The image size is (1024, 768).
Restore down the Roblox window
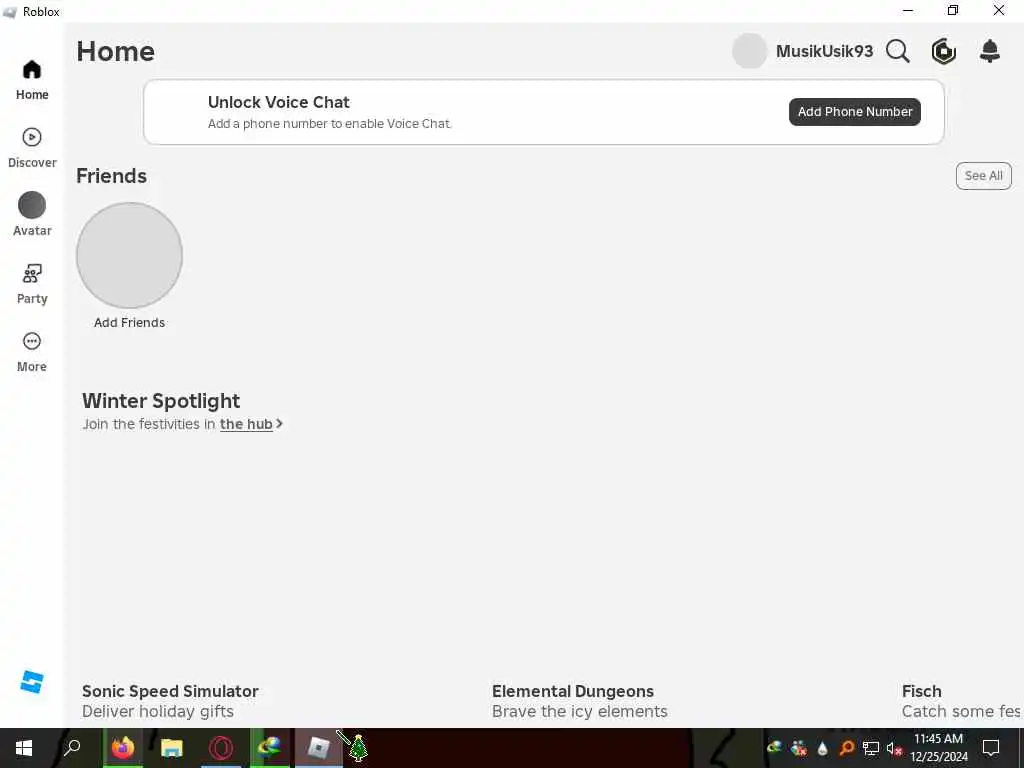[953, 10]
